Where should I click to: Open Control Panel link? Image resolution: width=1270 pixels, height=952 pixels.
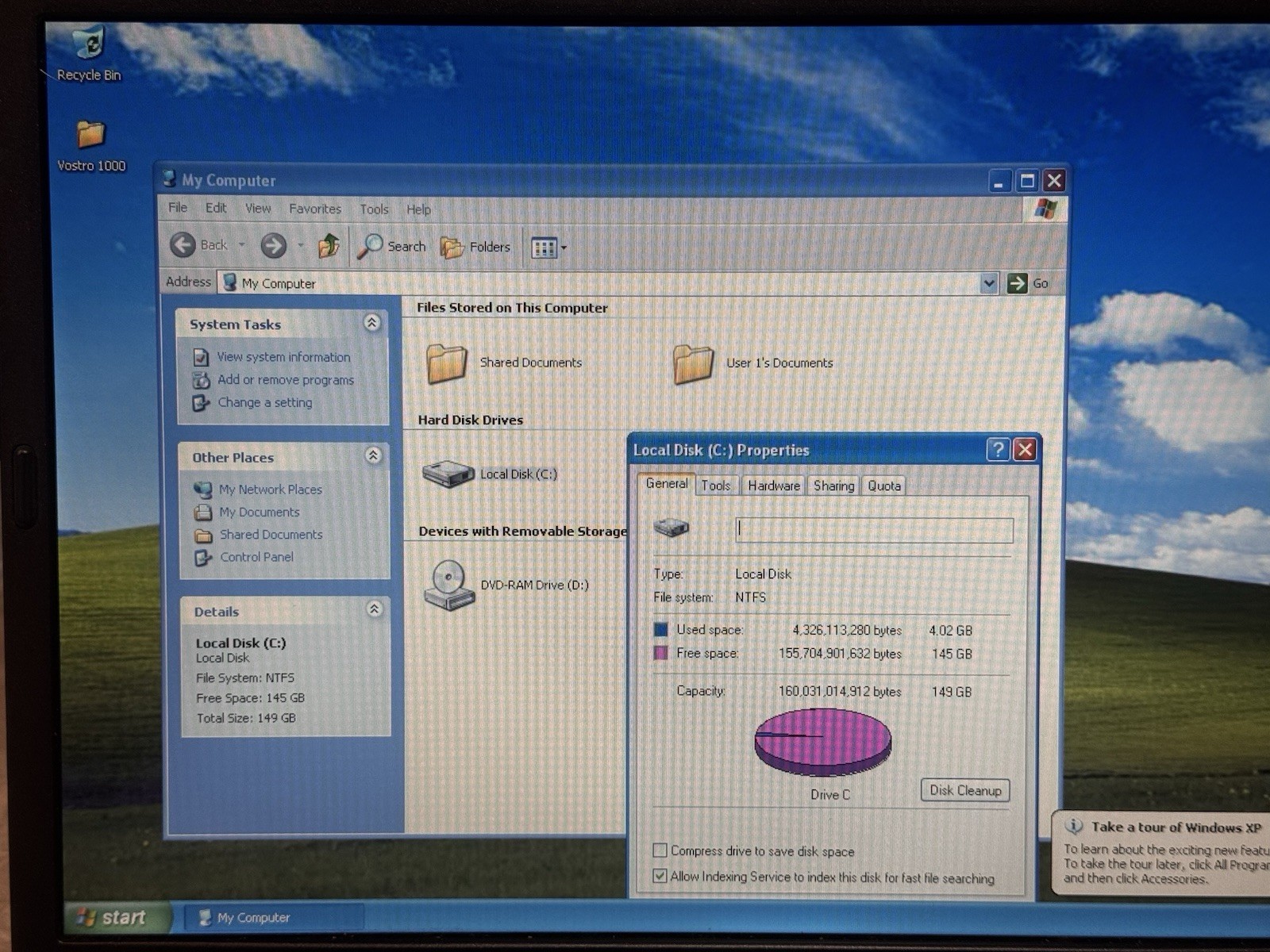(256, 557)
